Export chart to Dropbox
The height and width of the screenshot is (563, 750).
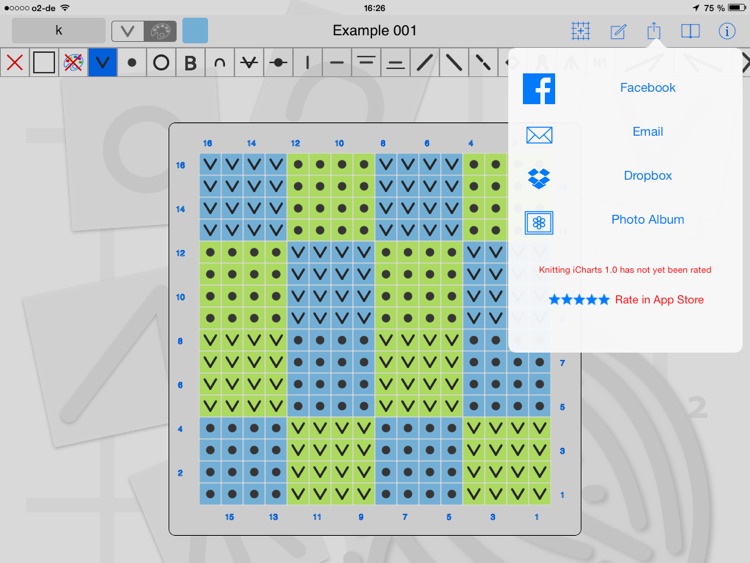pyautogui.click(x=648, y=176)
